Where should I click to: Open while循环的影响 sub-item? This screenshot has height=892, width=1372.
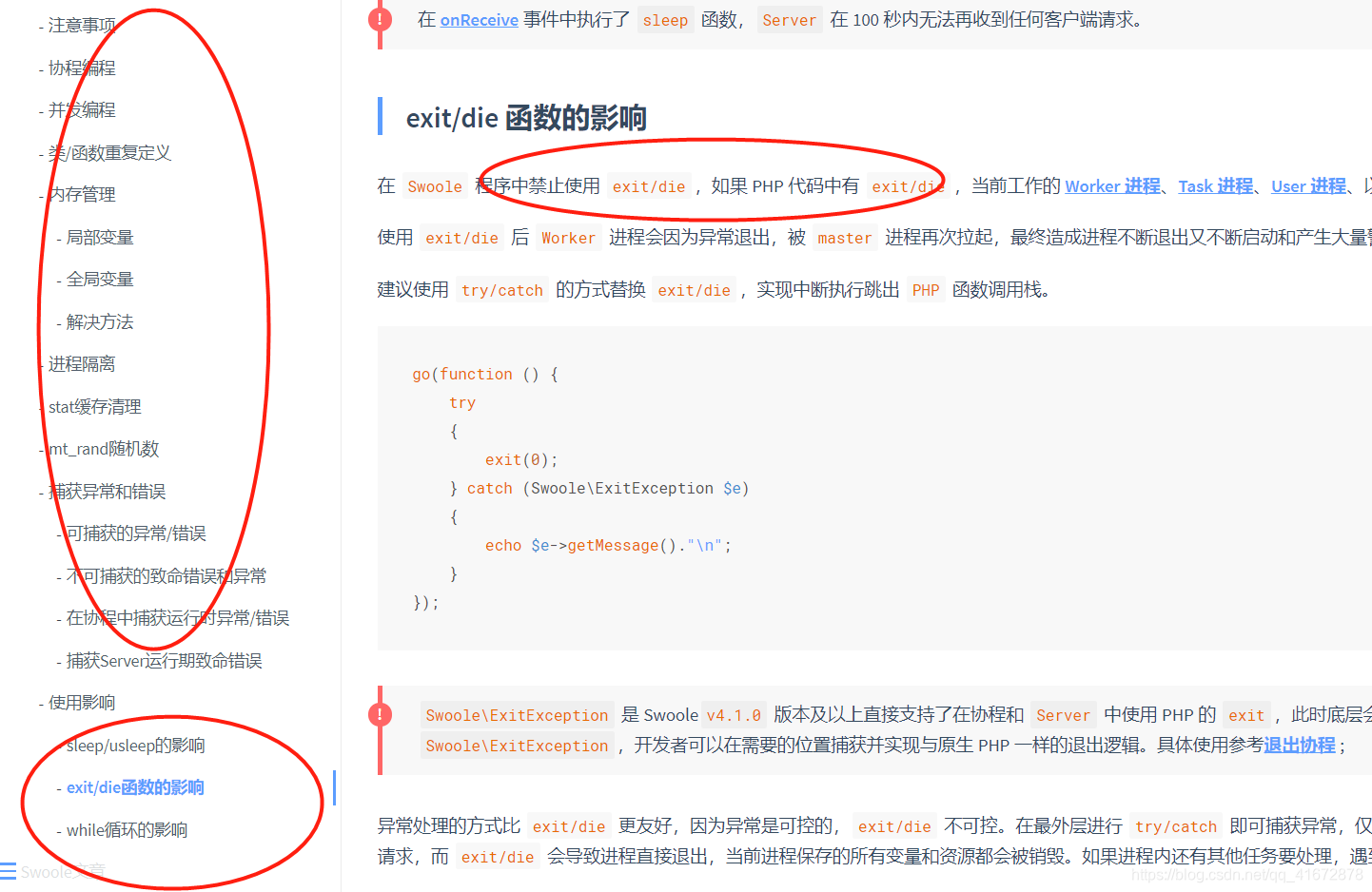tap(127, 830)
